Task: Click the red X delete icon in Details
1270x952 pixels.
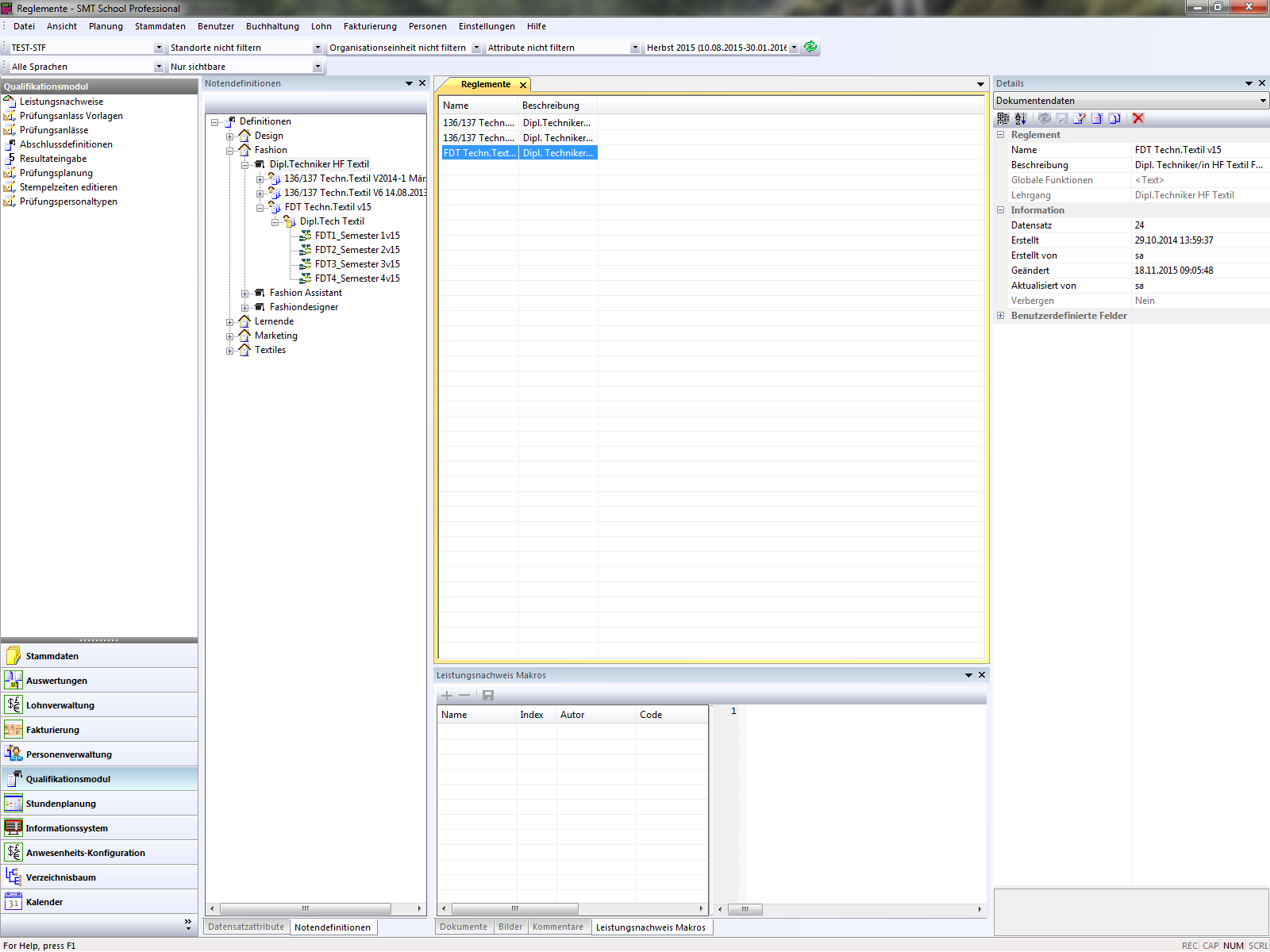Action: [x=1138, y=118]
